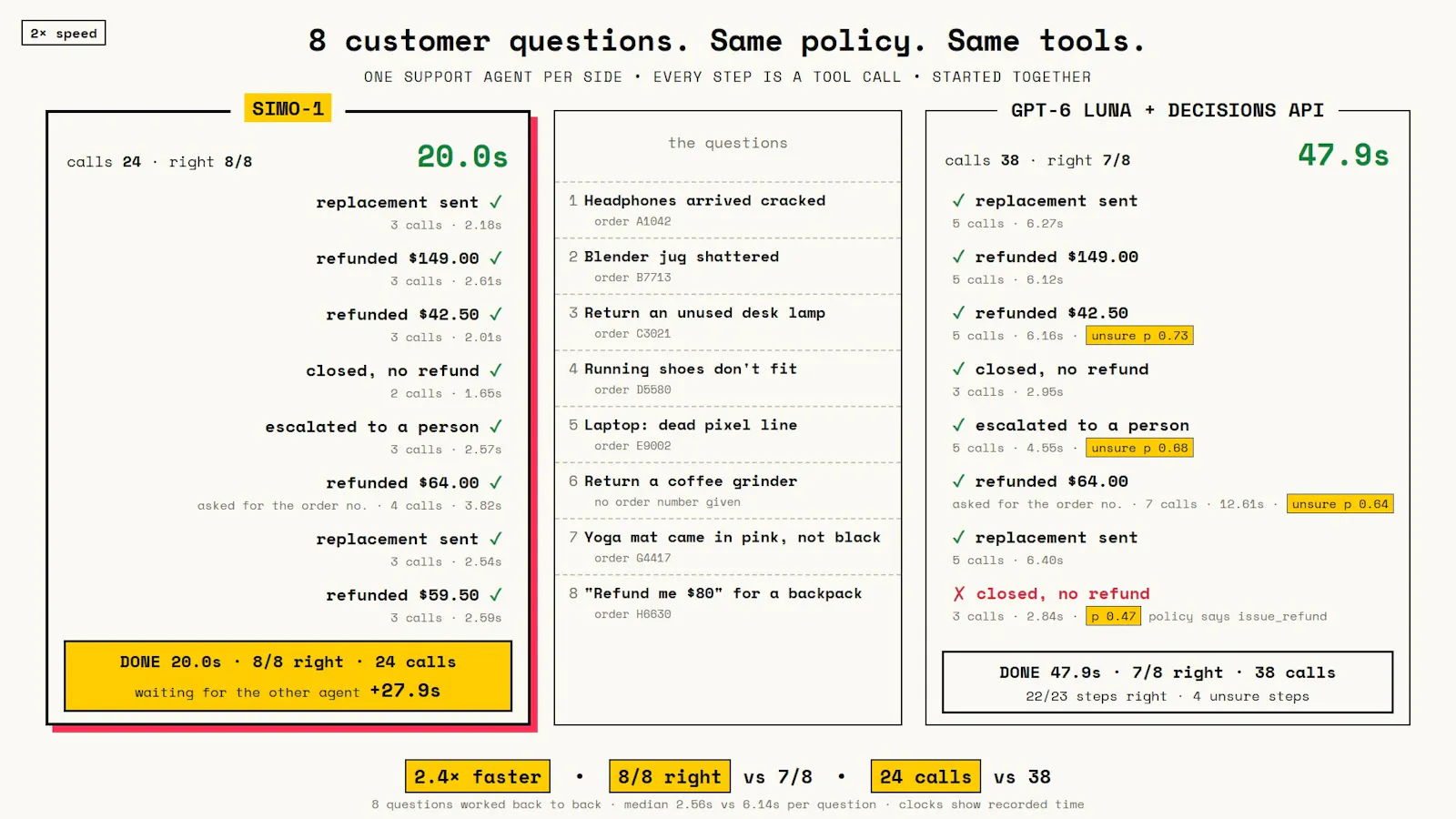Select question 5 Laptop: dead pixel line

(728, 435)
